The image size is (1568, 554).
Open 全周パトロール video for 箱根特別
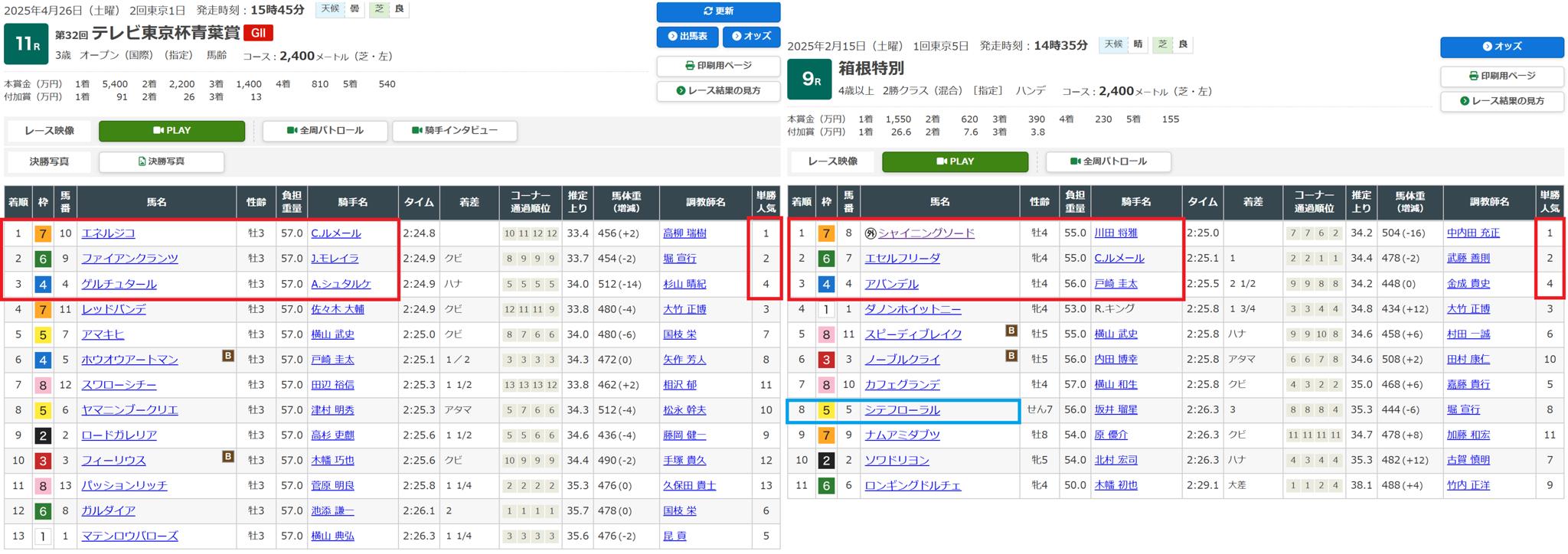click(1108, 161)
